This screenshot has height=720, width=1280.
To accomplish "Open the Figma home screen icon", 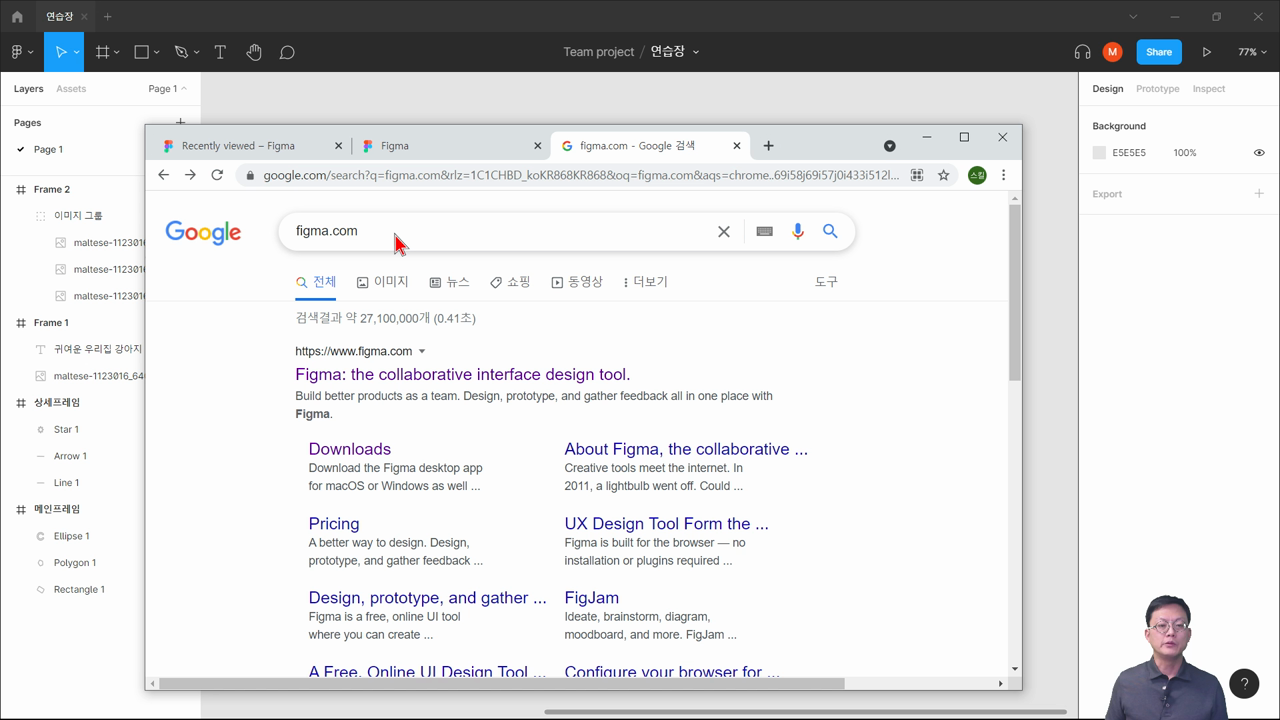I will pyautogui.click(x=17, y=16).
